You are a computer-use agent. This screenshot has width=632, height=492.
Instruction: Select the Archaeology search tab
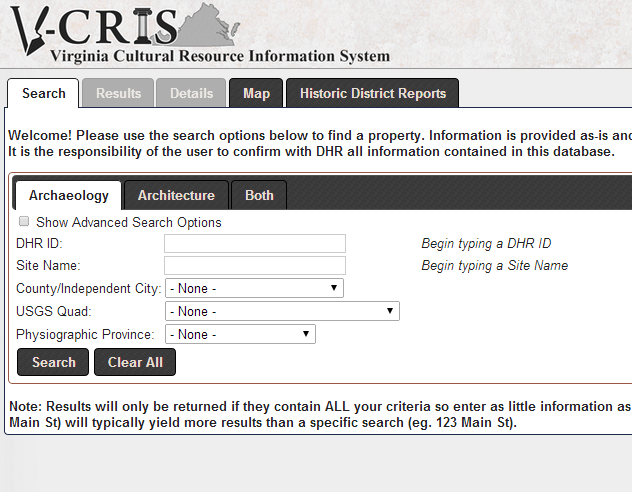coord(69,195)
